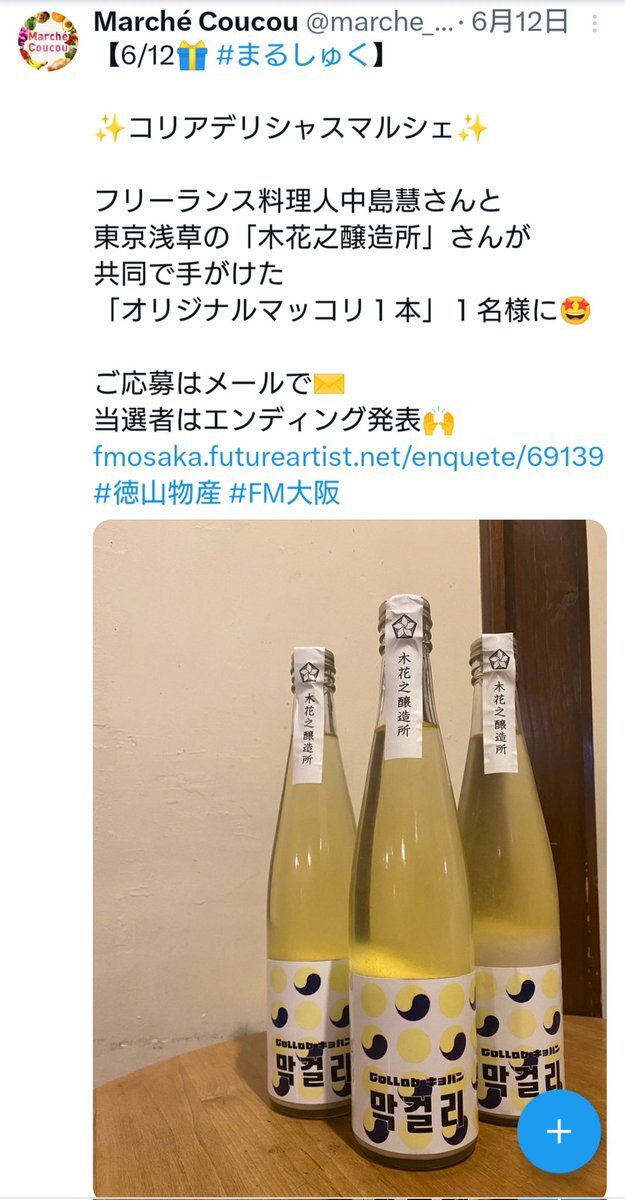Tap the sparkle emoji after コリアデリシャスマルシェ

click(473, 129)
